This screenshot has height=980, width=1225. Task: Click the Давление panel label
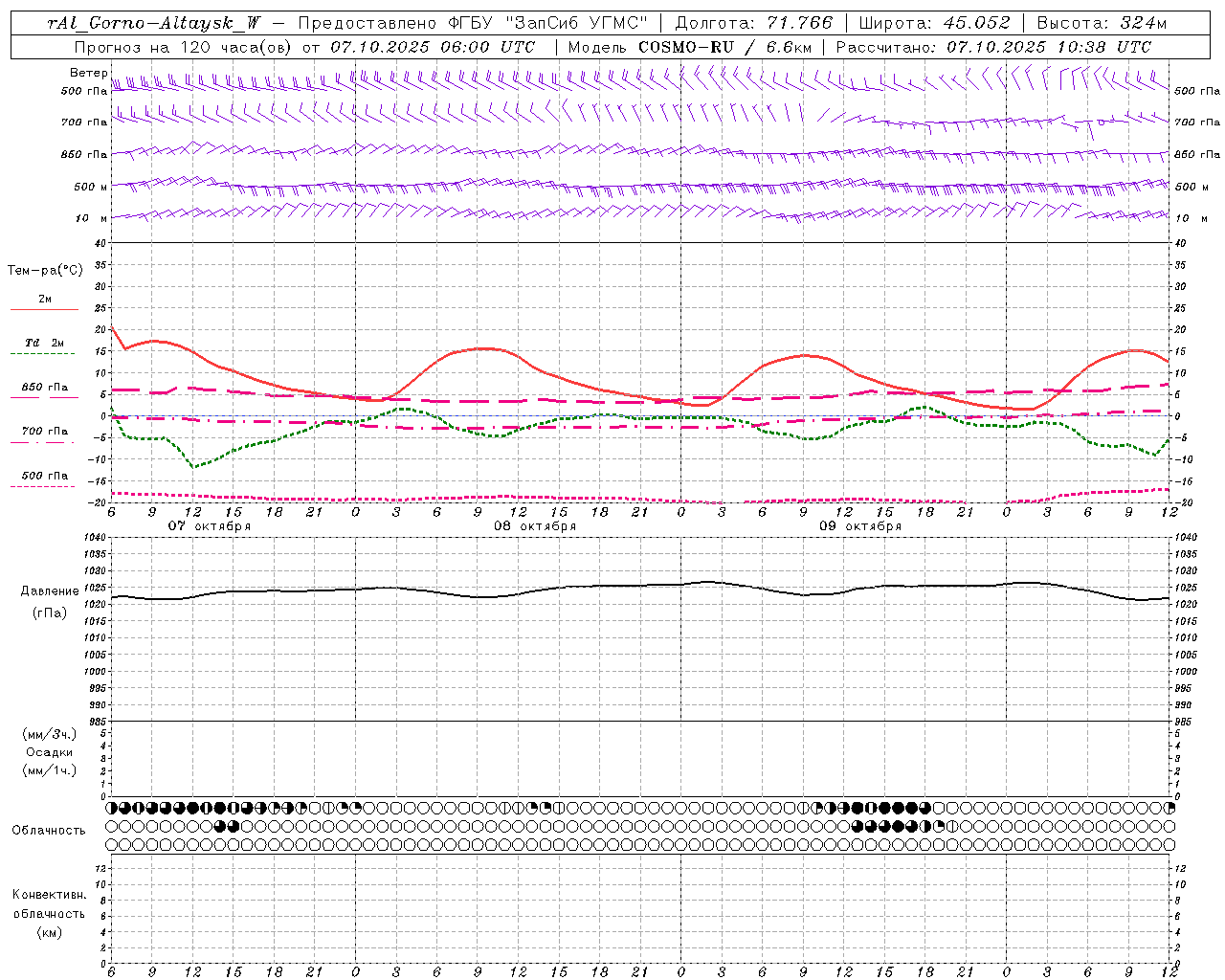(x=50, y=591)
